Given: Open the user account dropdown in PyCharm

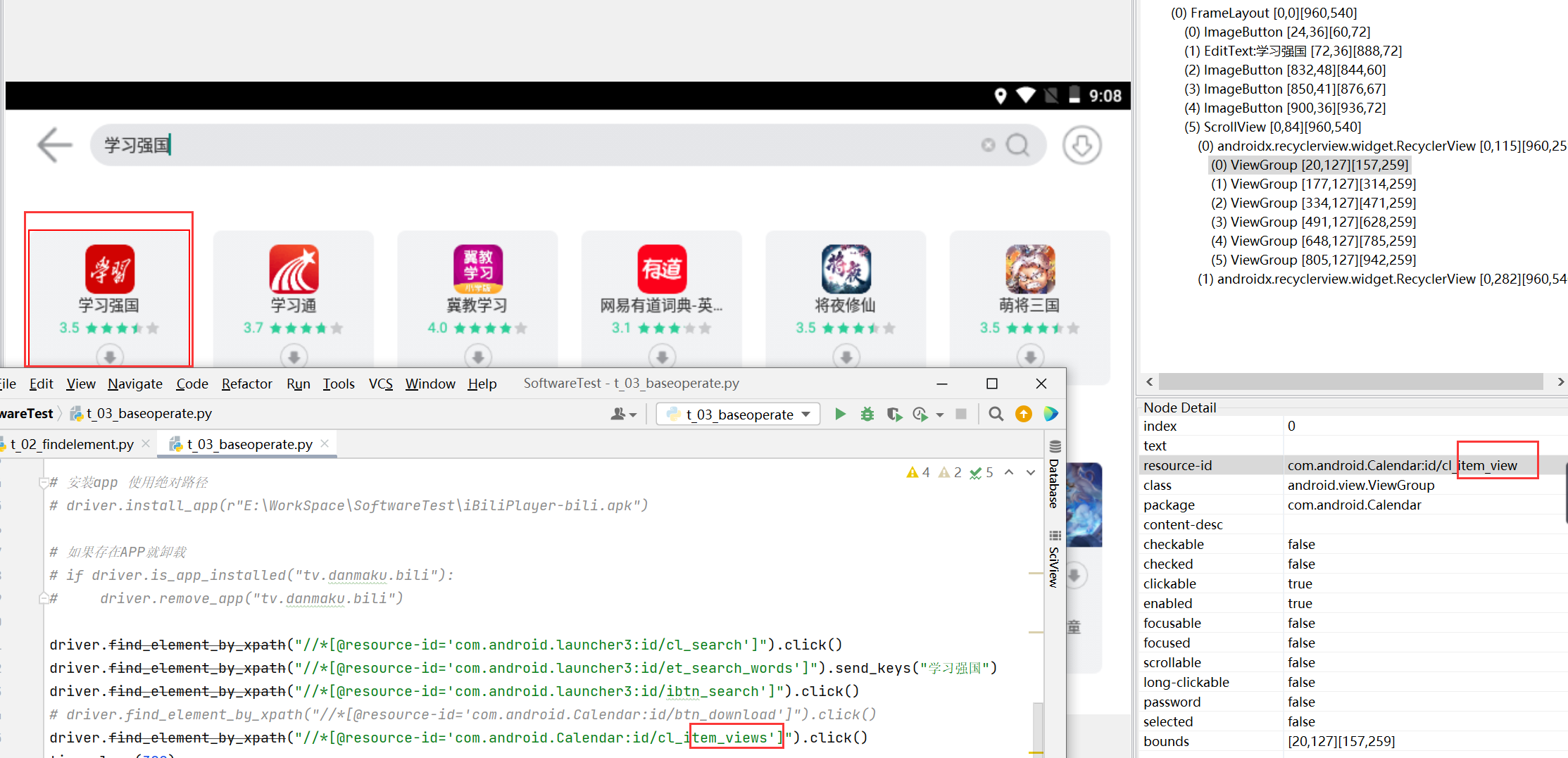Looking at the screenshot, I should [x=623, y=414].
